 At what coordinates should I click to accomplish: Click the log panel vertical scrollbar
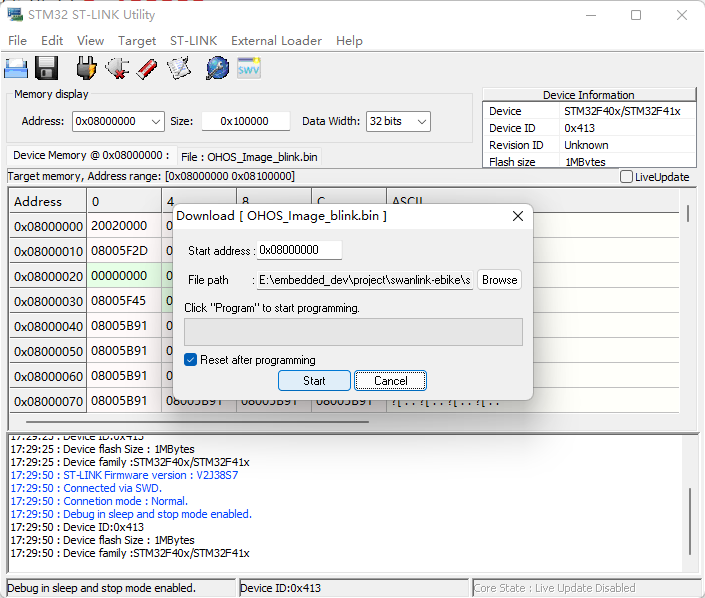690,522
